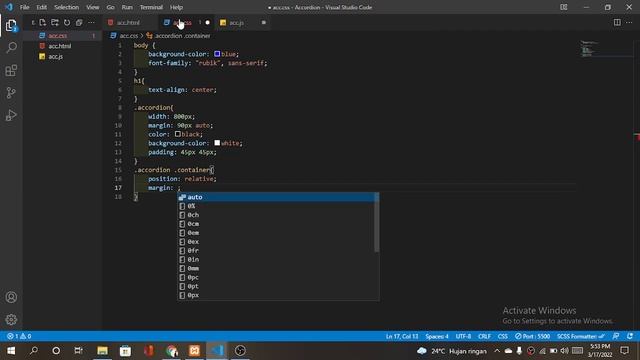Click .accordion .container breadcrumb segment
The height and width of the screenshot is (360, 640).
pyautogui.click(x=178, y=36)
